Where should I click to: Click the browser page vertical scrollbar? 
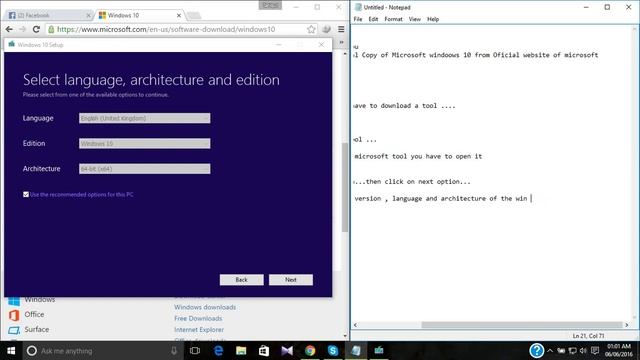point(345,188)
